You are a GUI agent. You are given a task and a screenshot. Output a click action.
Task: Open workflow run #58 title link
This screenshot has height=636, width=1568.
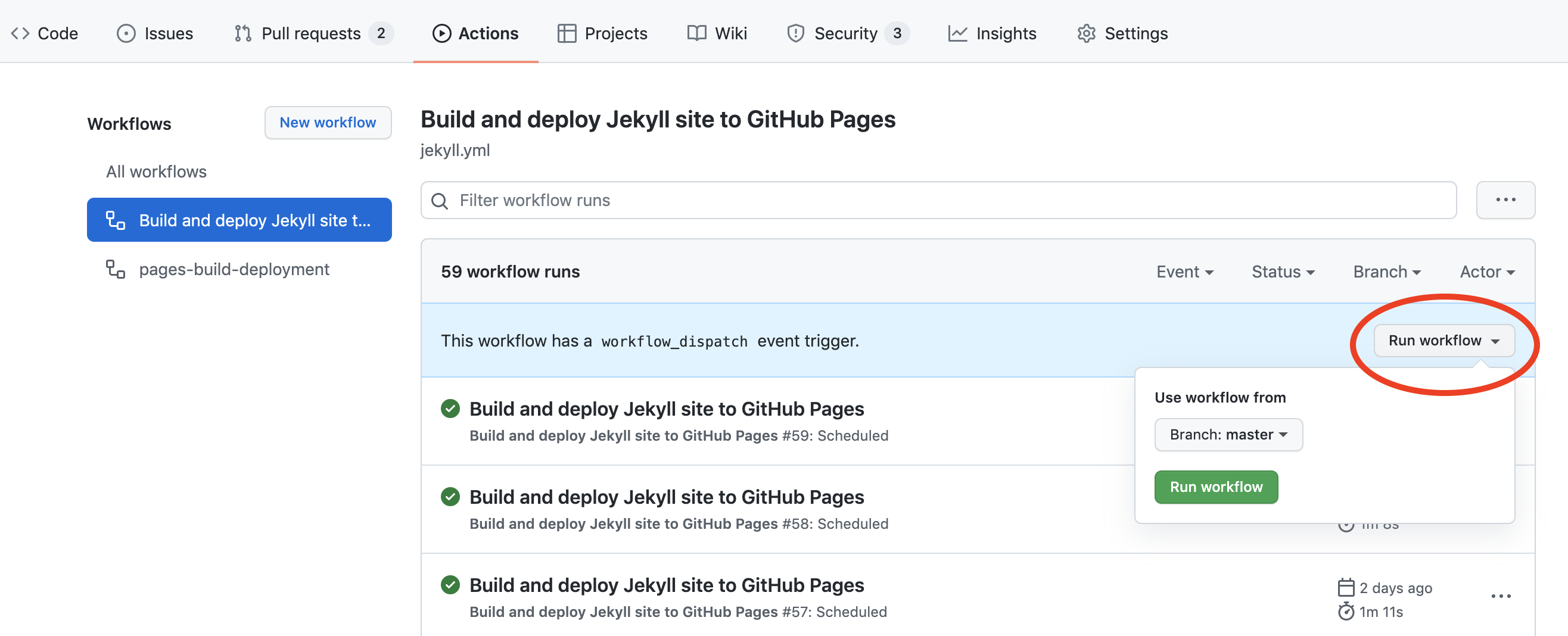(667, 497)
